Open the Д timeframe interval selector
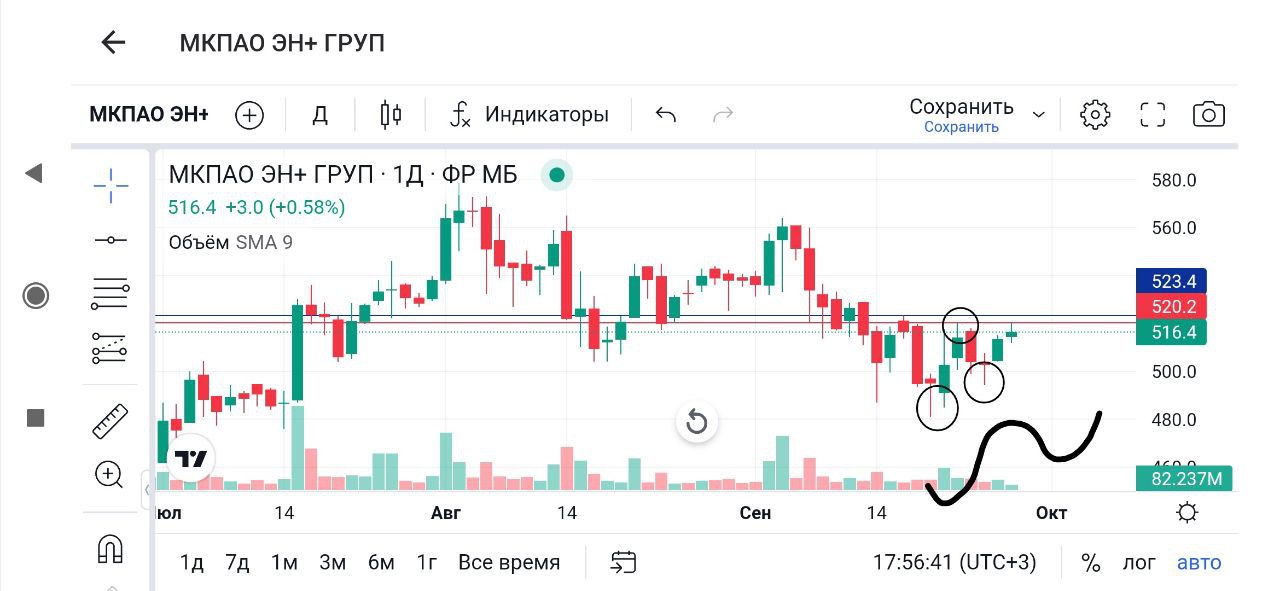 [320, 115]
